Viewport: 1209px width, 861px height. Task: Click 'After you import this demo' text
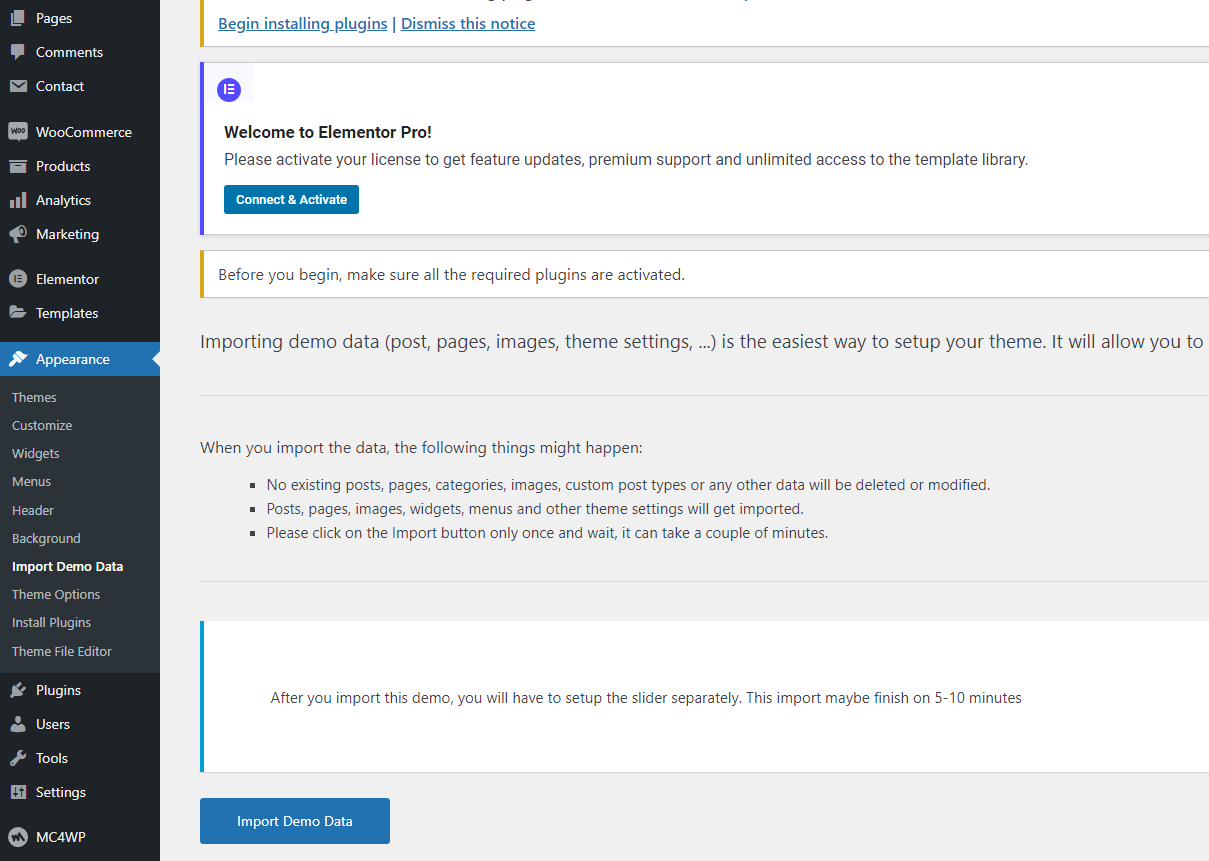click(646, 698)
